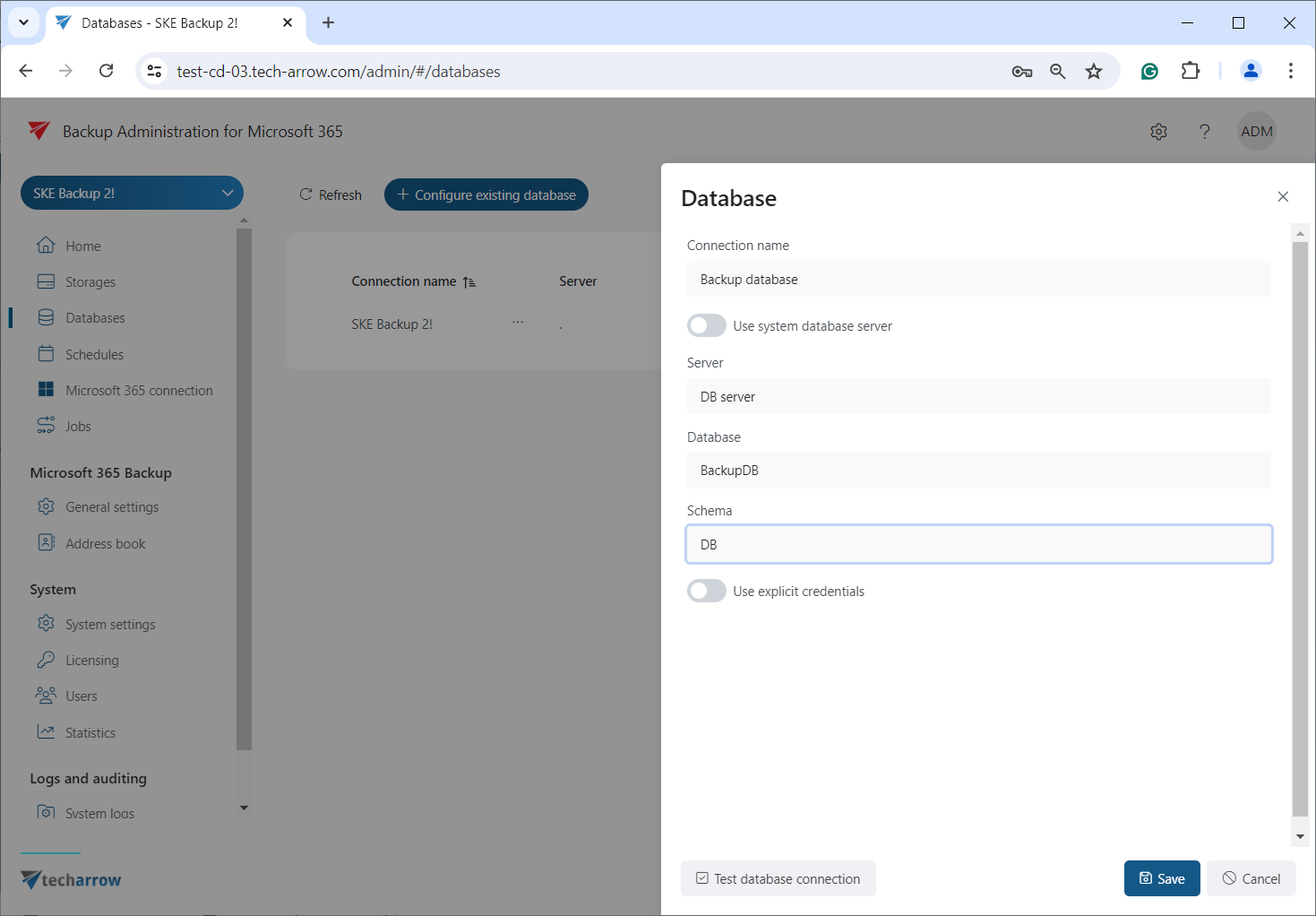The width and height of the screenshot is (1316, 916).
Task: Turn on Use explicit credentials toggle
Action: tap(706, 591)
